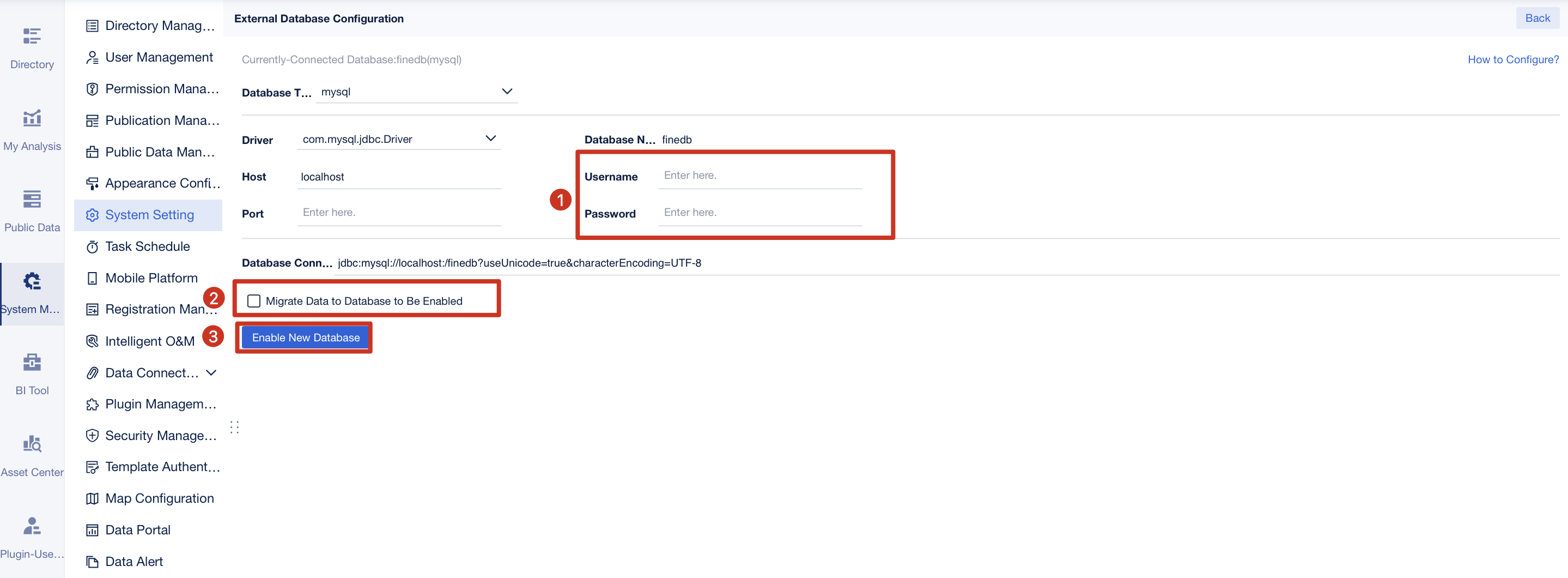Open the Directory module icon
Screen dimensions: 1568x578
(32, 36)
